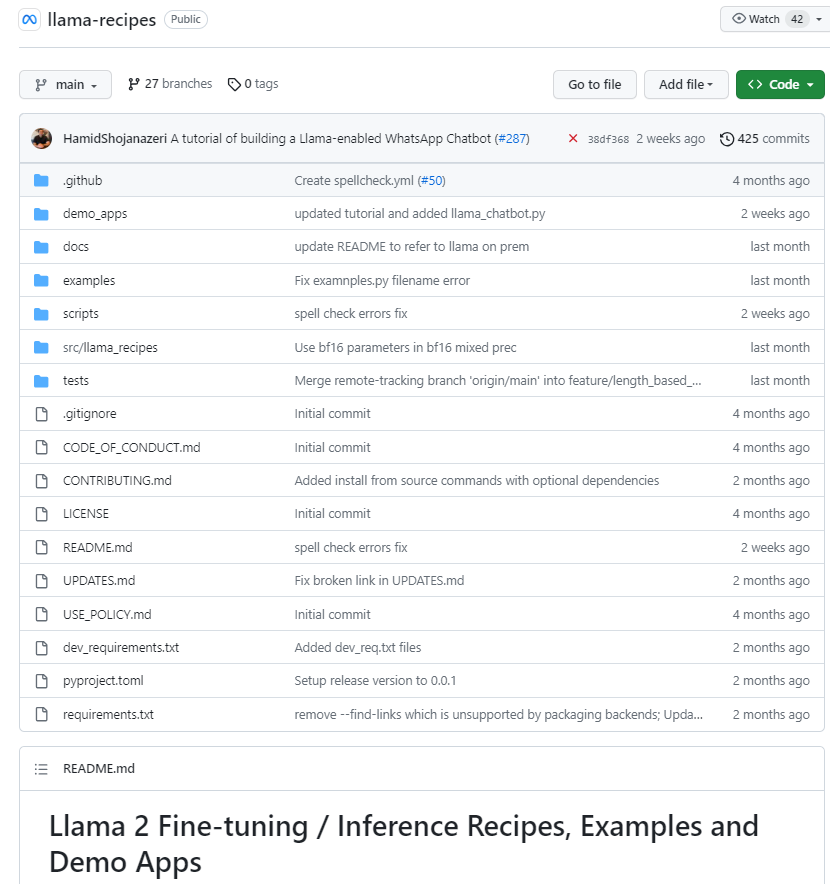Click the tag icon next to 0 tags
This screenshot has width=830, height=884.
point(234,85)
